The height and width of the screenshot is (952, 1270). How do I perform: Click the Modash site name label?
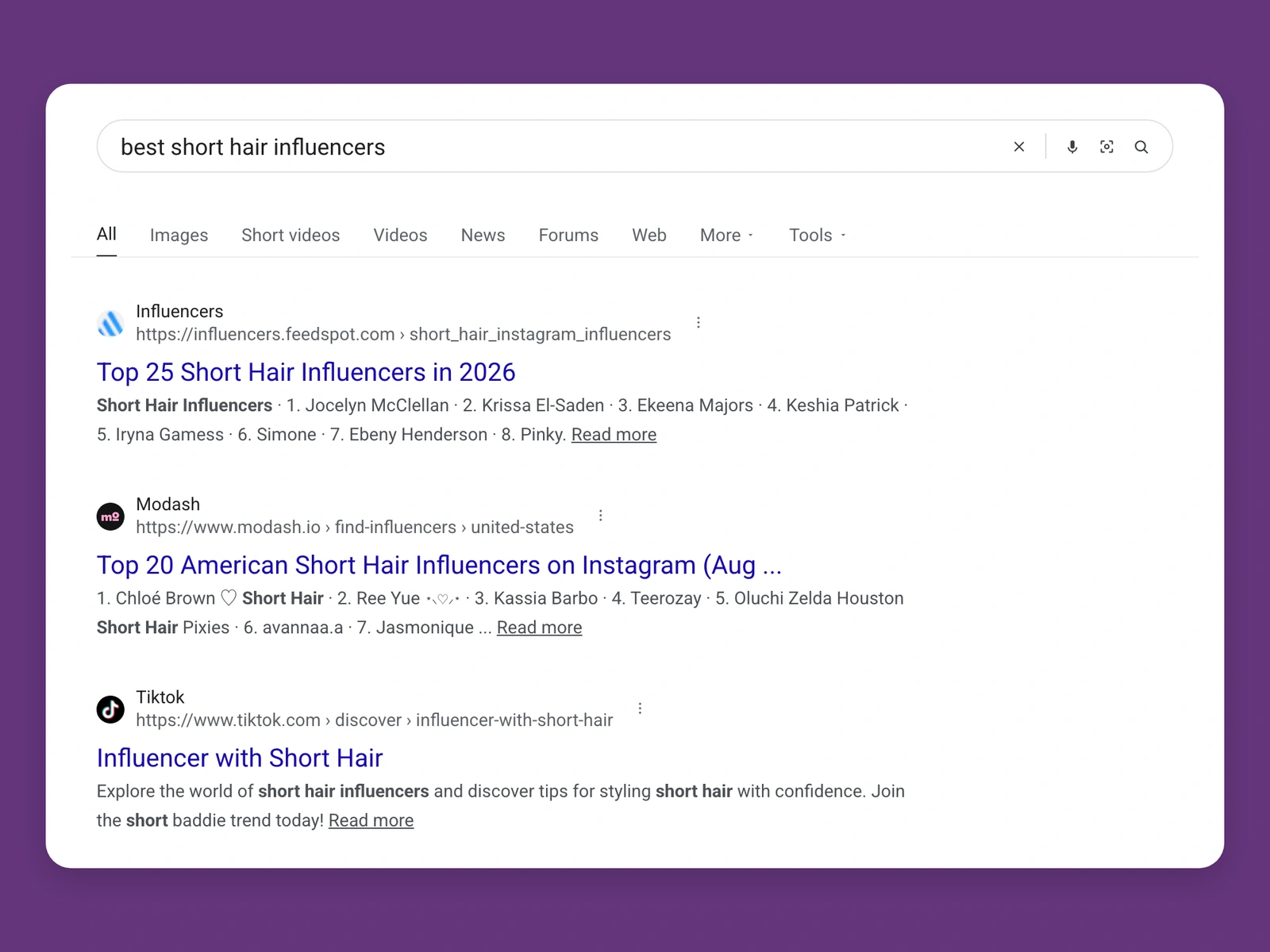(x=168, y=504)
